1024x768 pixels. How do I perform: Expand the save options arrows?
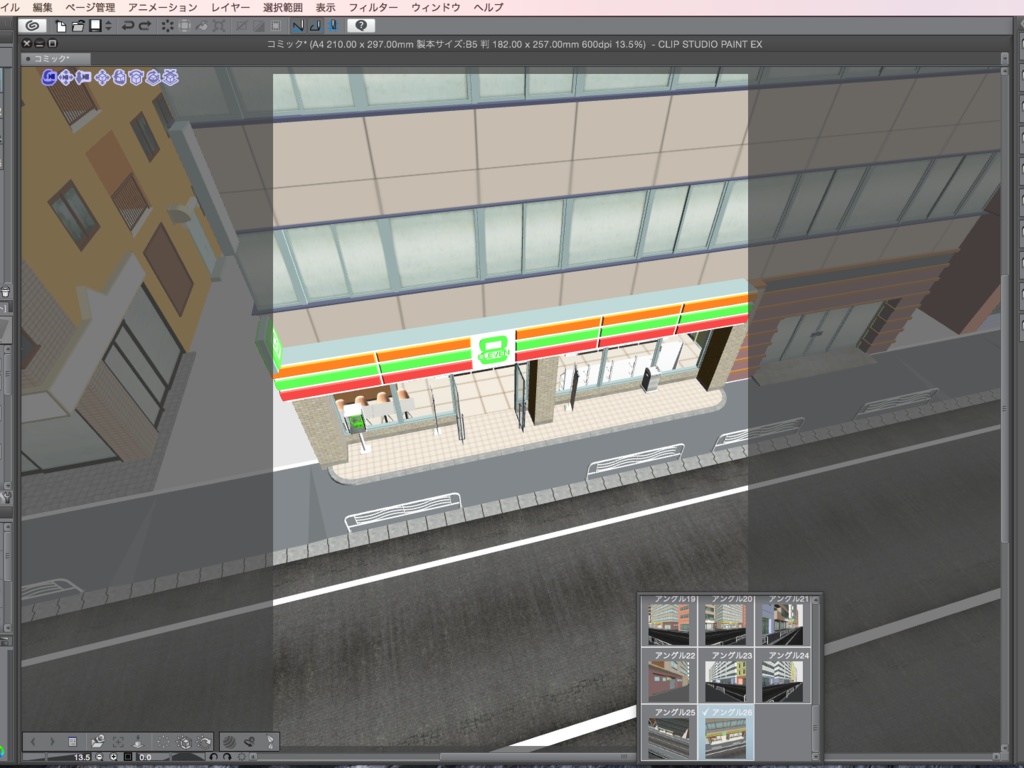(107, 25)
